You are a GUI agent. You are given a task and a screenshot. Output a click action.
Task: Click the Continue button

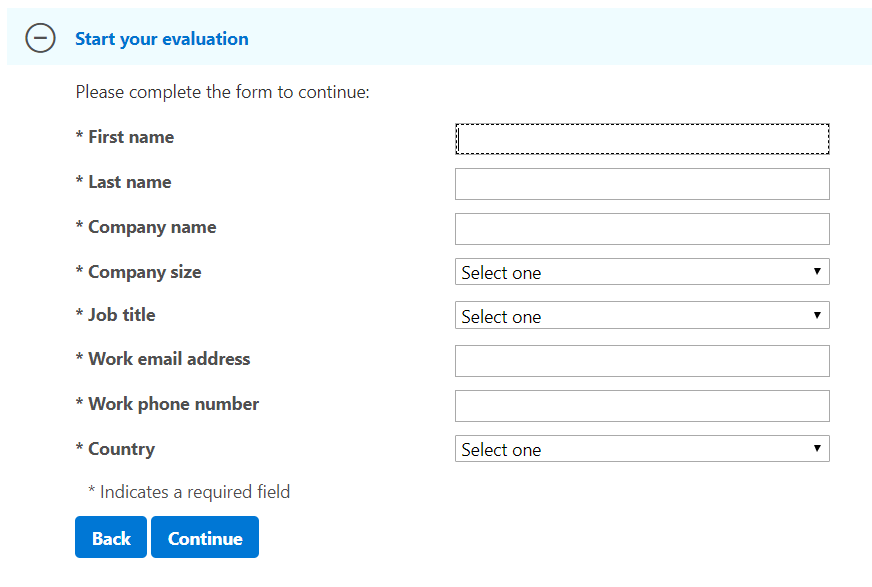click(205, 538)
